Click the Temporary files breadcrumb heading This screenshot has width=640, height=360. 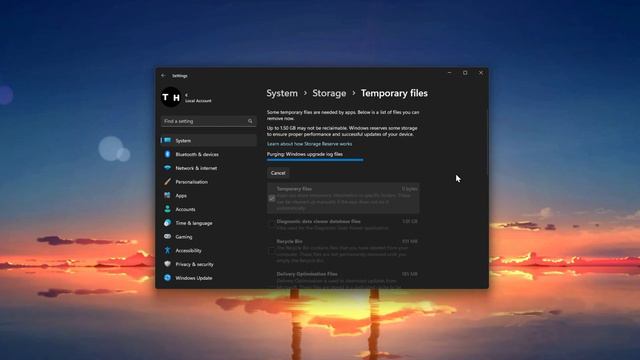394,93
